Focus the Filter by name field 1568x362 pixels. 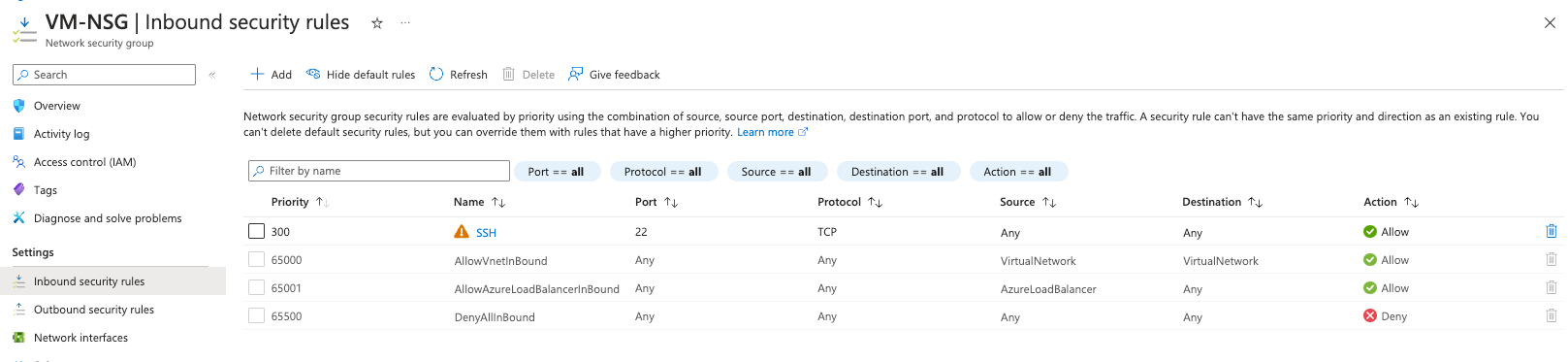point(379,171)
